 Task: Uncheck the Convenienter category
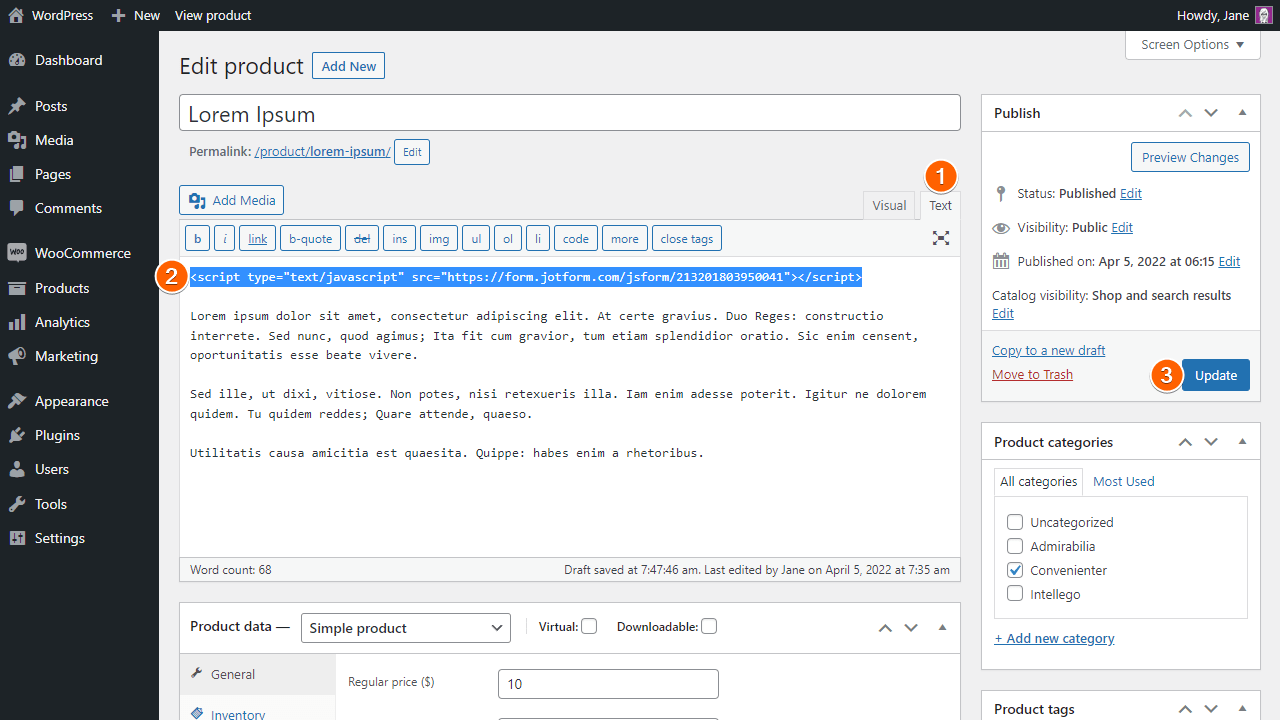point(1015,569)
